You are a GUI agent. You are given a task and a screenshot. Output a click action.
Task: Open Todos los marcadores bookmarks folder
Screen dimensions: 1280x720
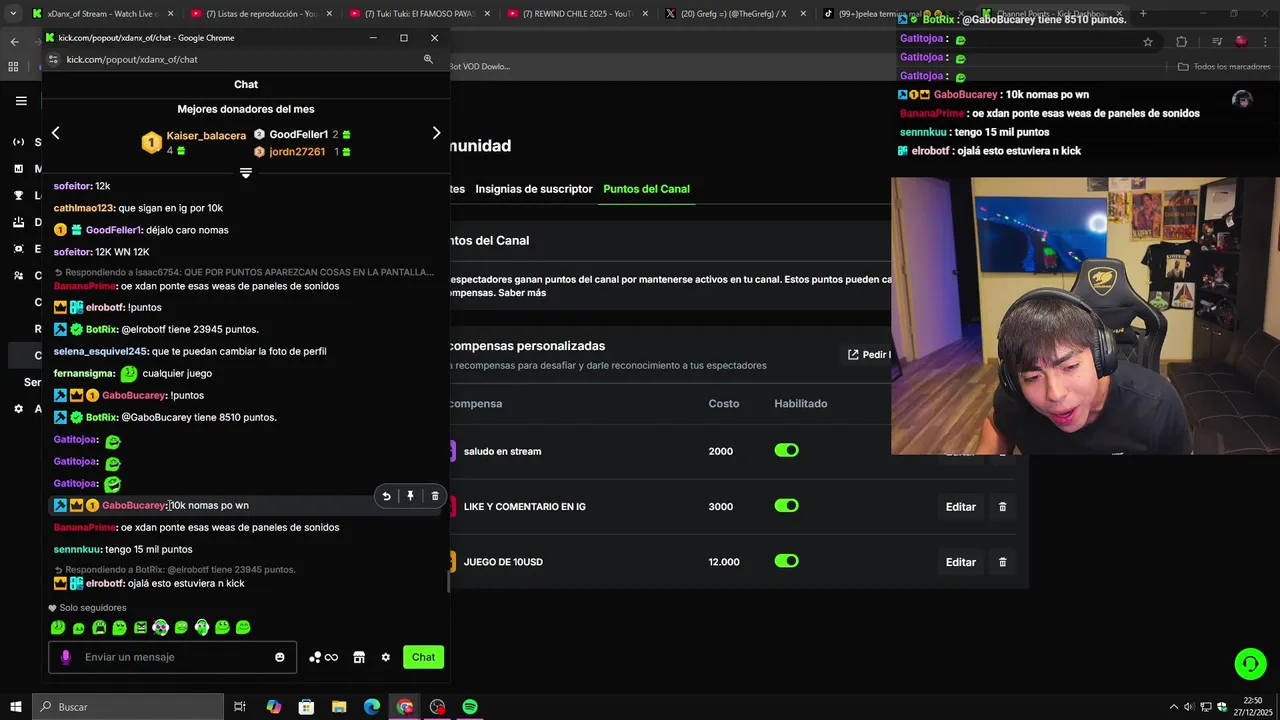click(x=1224, y=67)
